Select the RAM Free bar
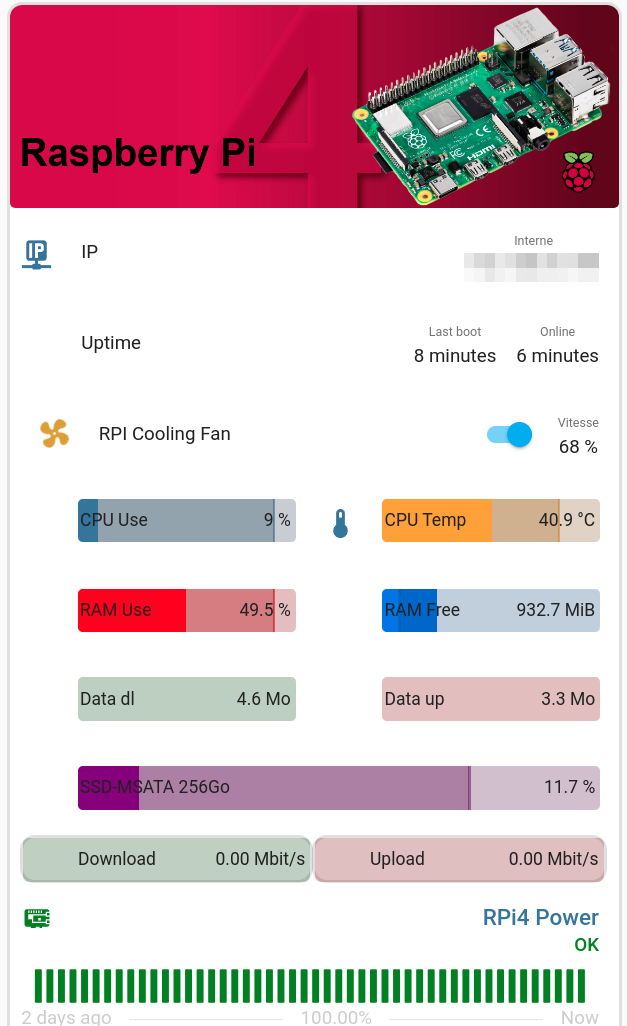 point(491,610)
